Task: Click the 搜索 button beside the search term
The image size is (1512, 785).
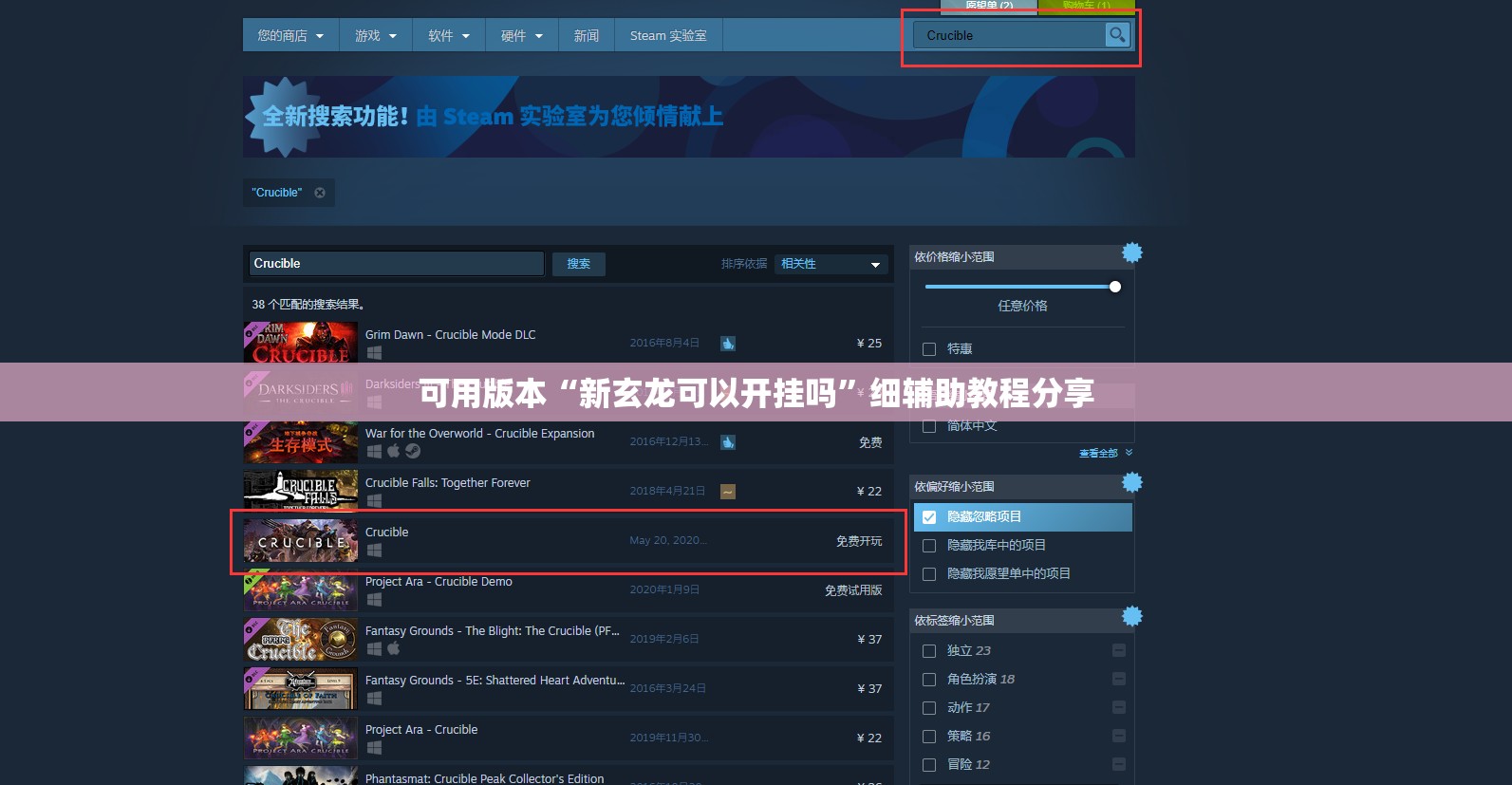Action: [579, 264]
